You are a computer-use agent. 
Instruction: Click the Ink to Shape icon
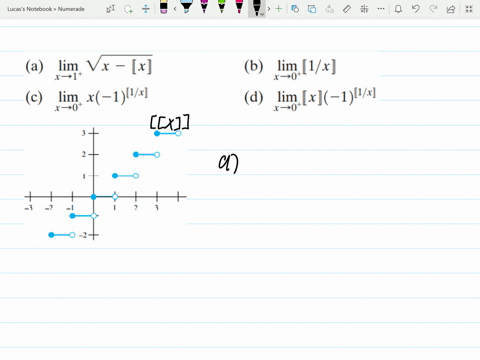(x=312, y=9)
